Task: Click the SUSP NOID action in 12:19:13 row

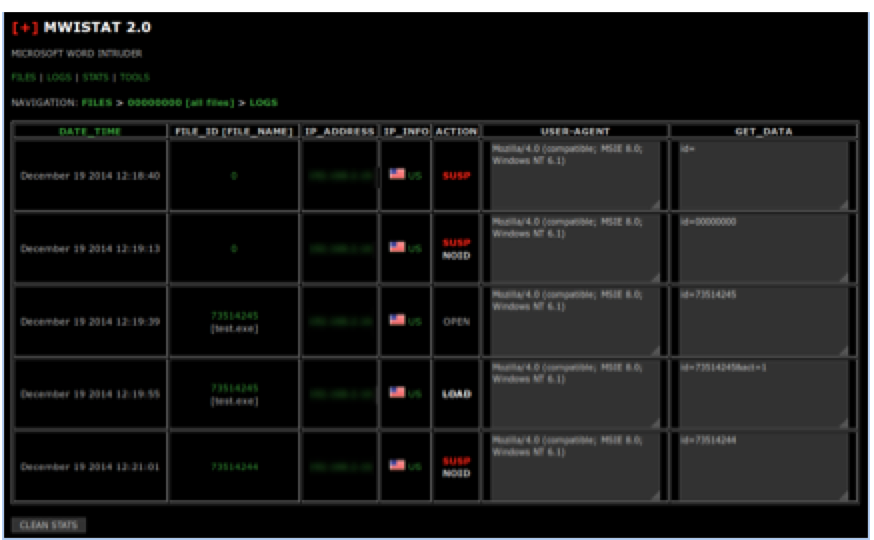Action: [x=457, y=249]
